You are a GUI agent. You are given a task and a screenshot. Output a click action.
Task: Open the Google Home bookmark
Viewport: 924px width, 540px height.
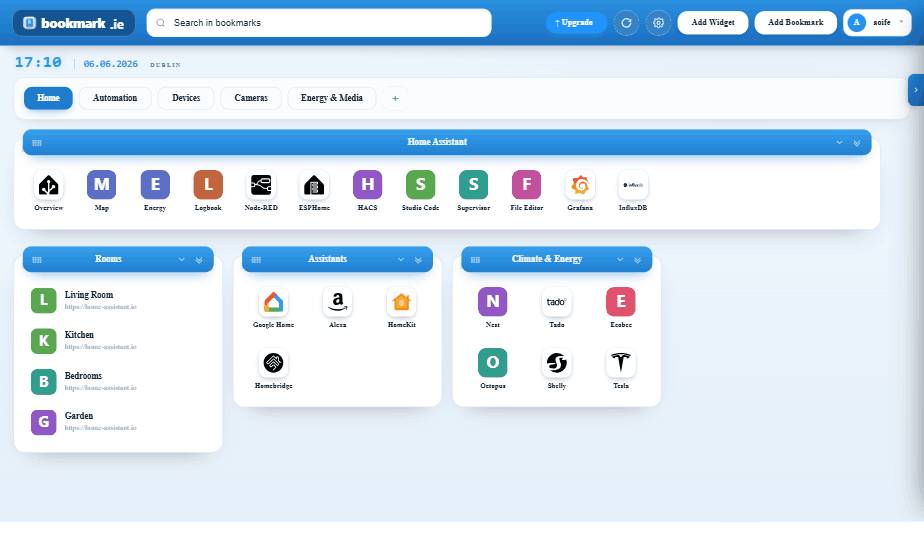pos(273,302)
